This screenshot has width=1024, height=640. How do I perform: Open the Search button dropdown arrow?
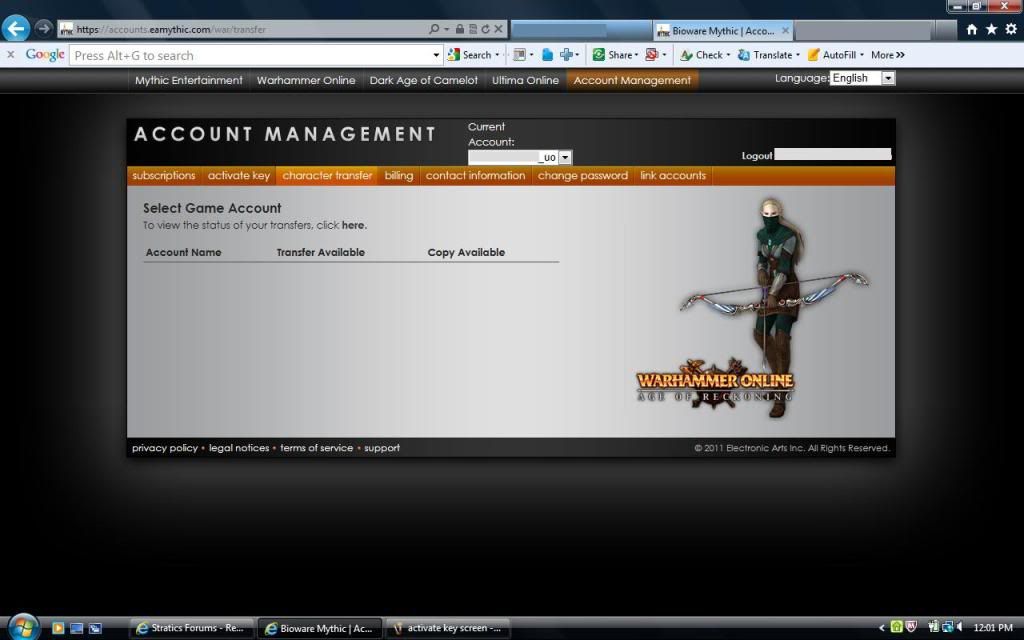tap(498, 55)
